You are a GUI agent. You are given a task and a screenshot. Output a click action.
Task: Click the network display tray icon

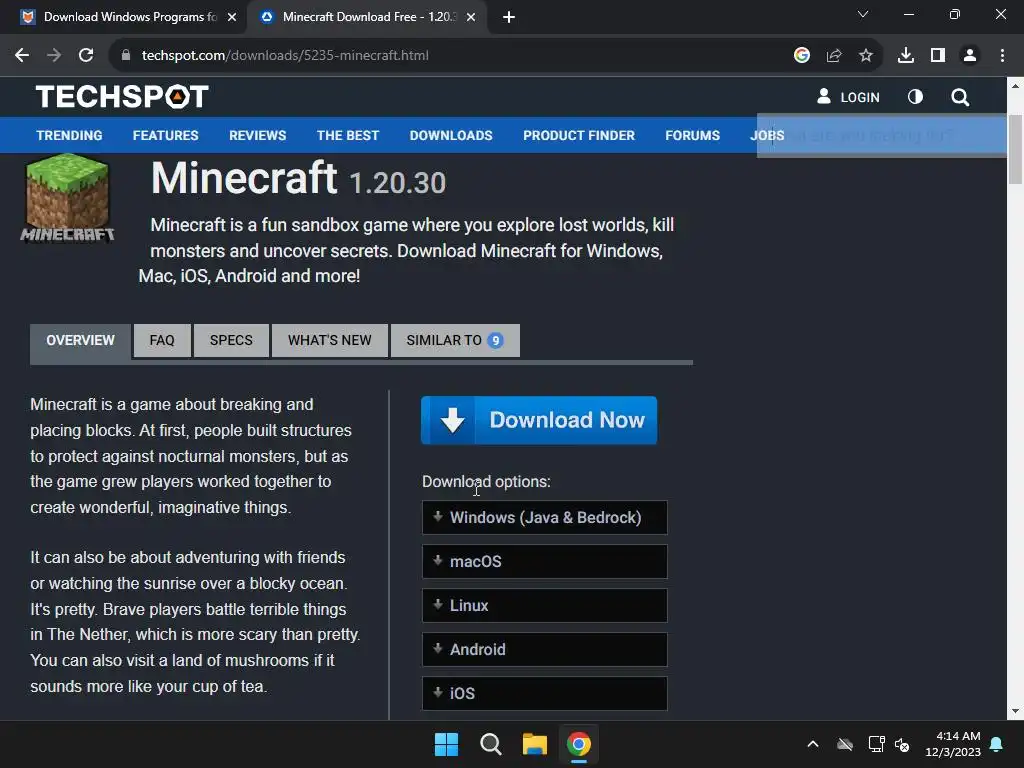(876, 744)
